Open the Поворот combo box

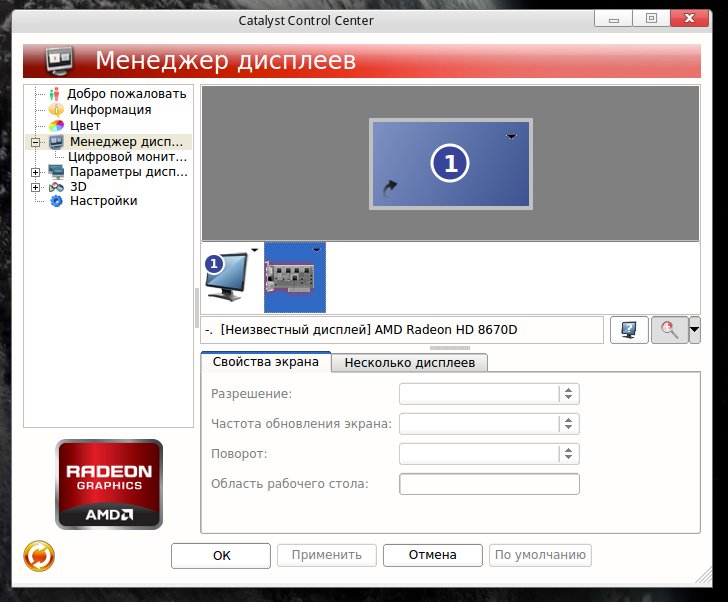click(x=489, y=453)
